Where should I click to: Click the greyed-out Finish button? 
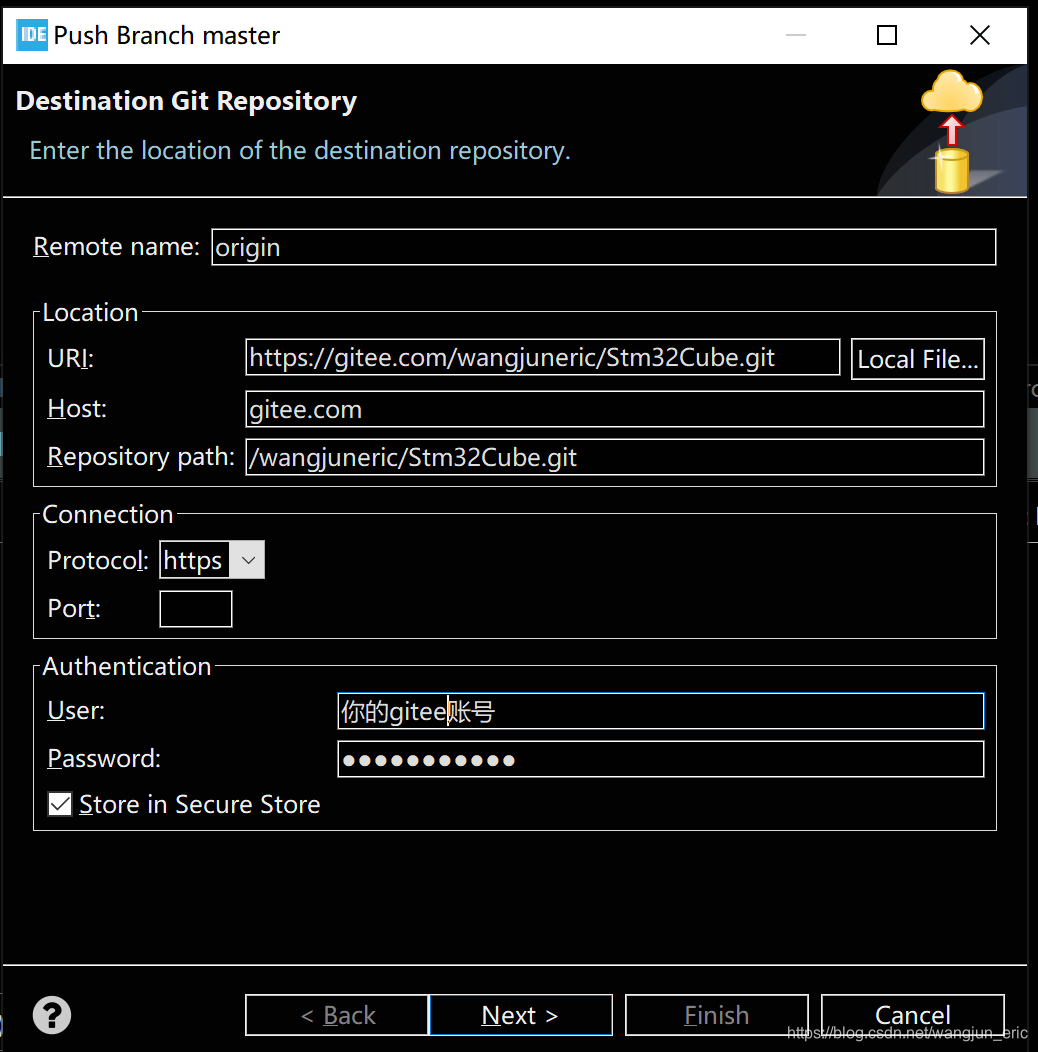717,1015
